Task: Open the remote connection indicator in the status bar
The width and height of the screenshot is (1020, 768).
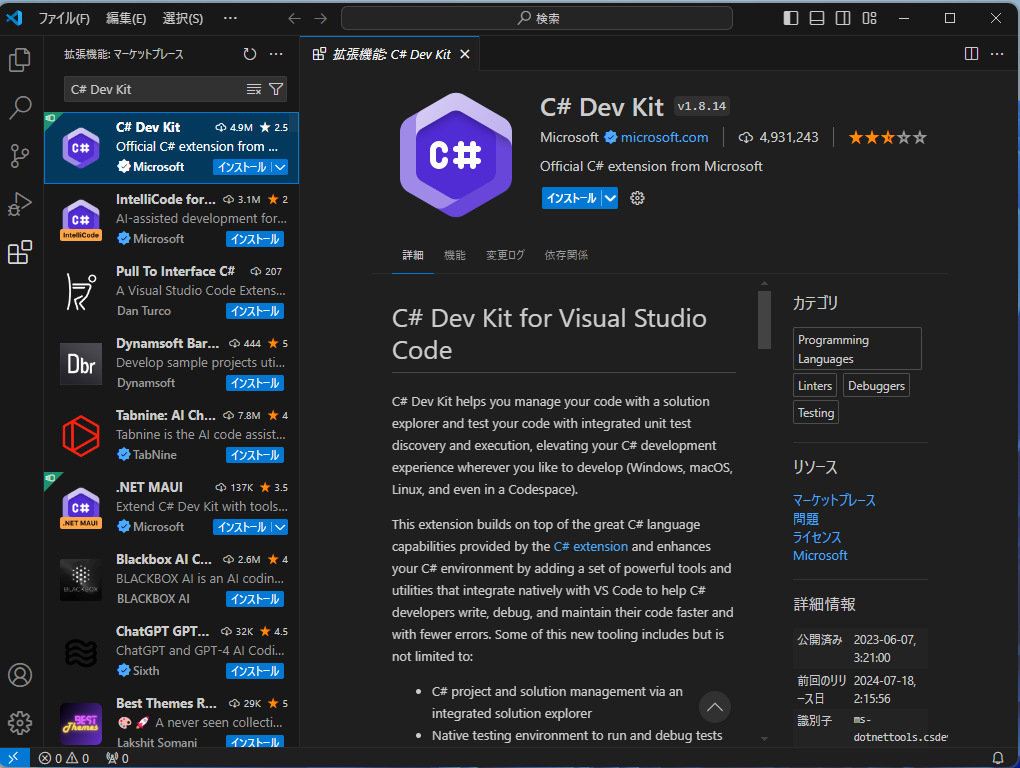Action: coord(13,758)
